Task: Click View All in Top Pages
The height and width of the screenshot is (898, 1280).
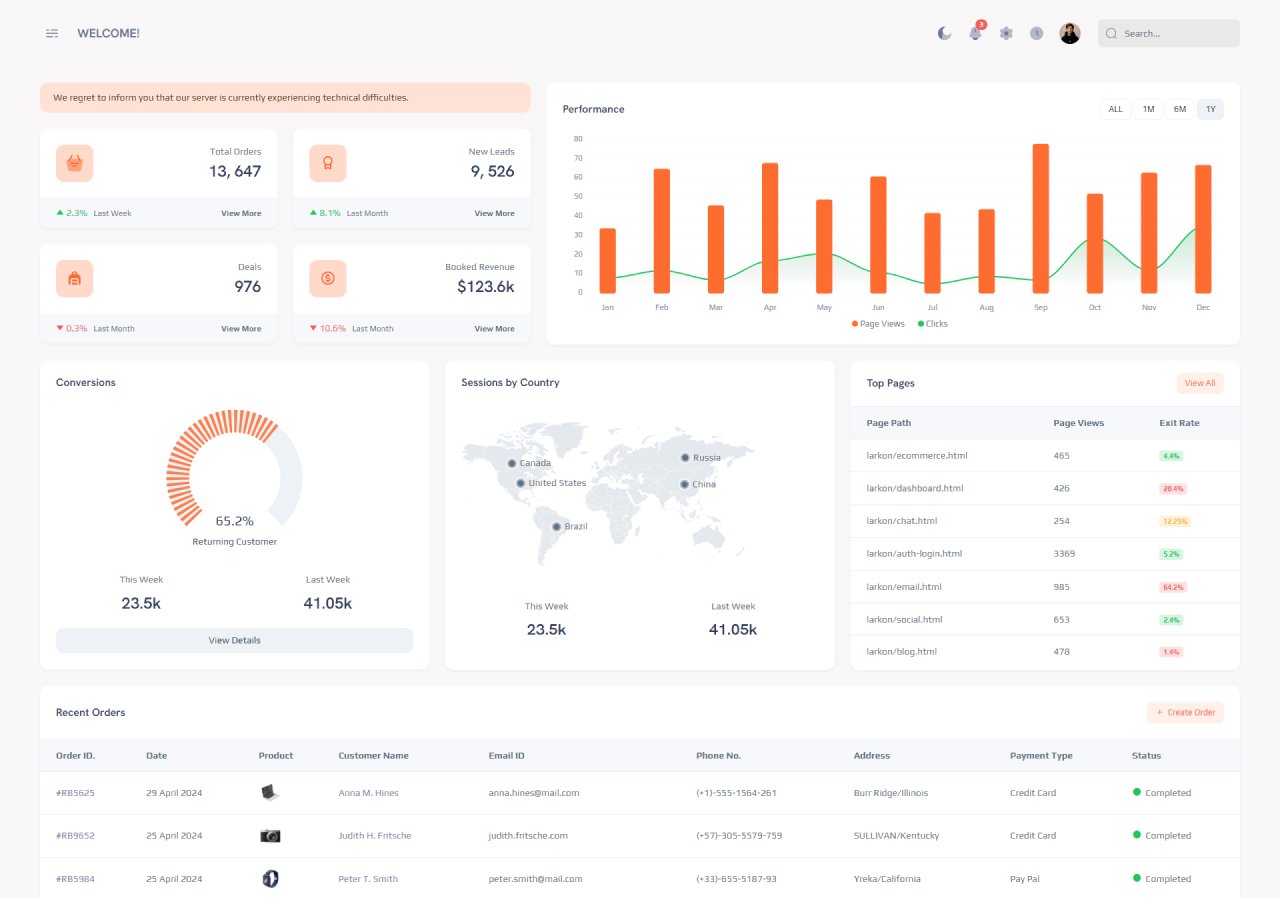Action: click(1200, 383)
